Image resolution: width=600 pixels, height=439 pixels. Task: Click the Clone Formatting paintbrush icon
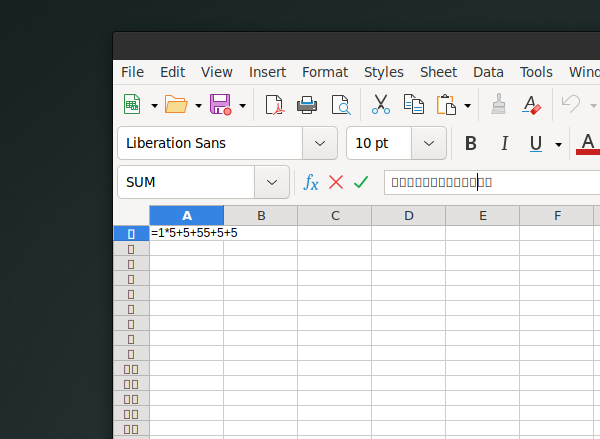tap(498, 104)
